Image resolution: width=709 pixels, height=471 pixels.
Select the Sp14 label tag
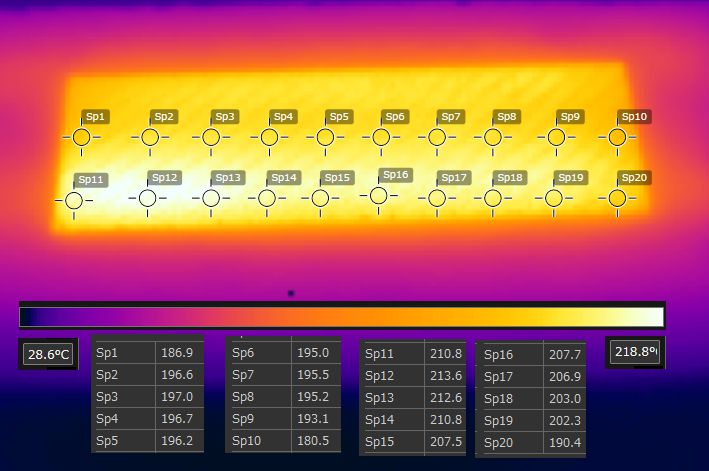[x=284, y=178]
